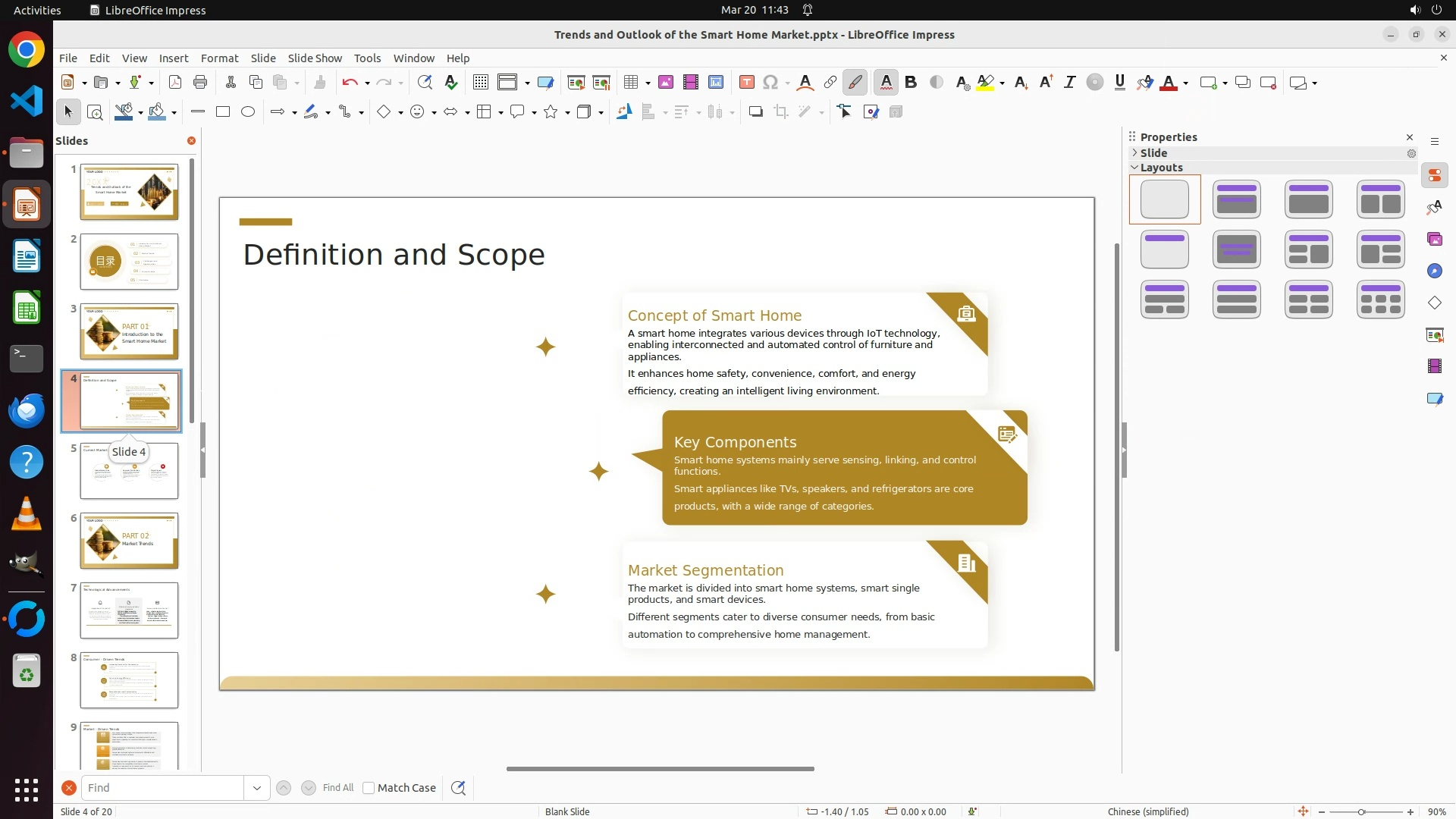
Task: Click the Insert Special Character icon
Action: (x=770, y=83)
